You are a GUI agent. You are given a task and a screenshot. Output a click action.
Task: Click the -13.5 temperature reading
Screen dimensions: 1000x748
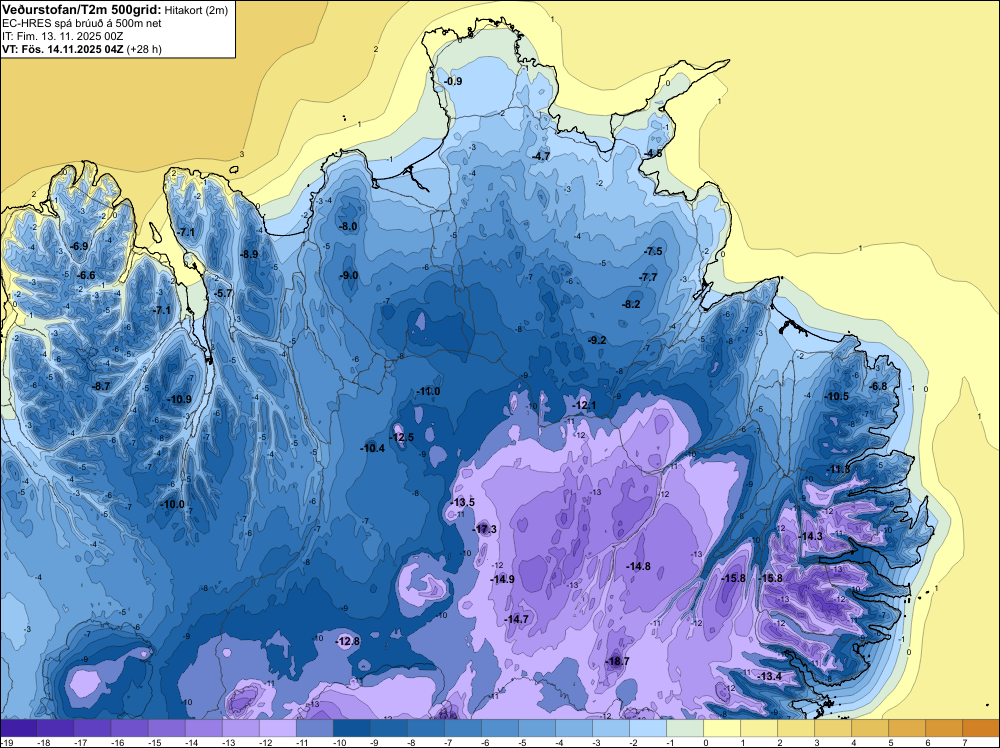[462, 502]
